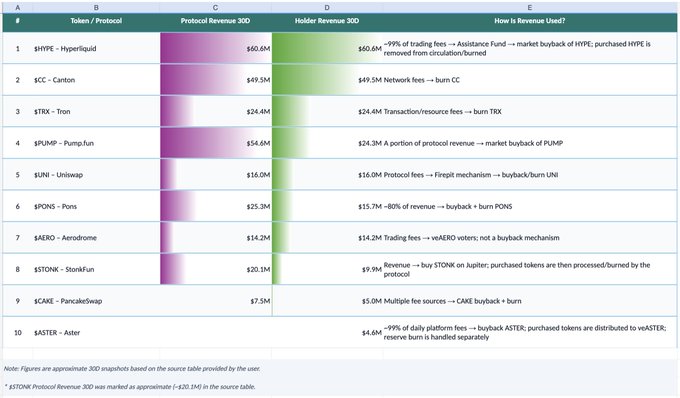Select the '$HYPE – Hyperliquid' cell
680x398 pixels.
click(96, 48)
